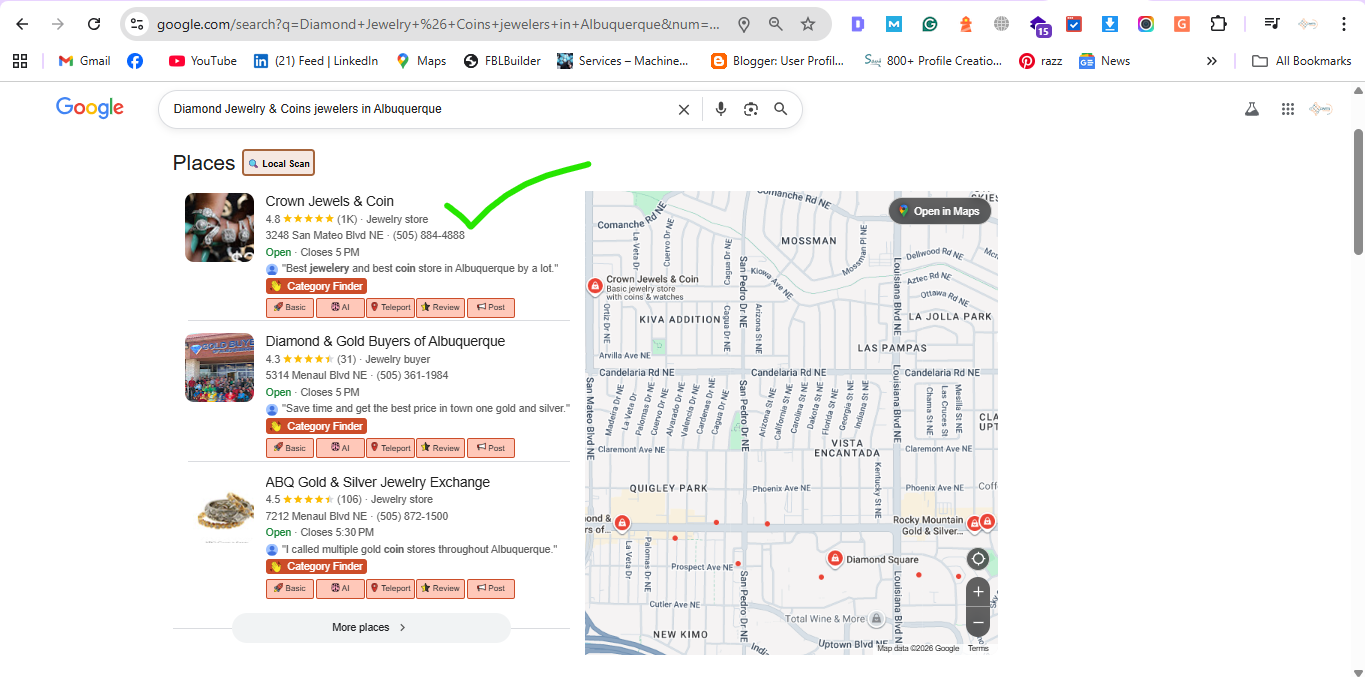Clear the search query with X

[684, 109]
